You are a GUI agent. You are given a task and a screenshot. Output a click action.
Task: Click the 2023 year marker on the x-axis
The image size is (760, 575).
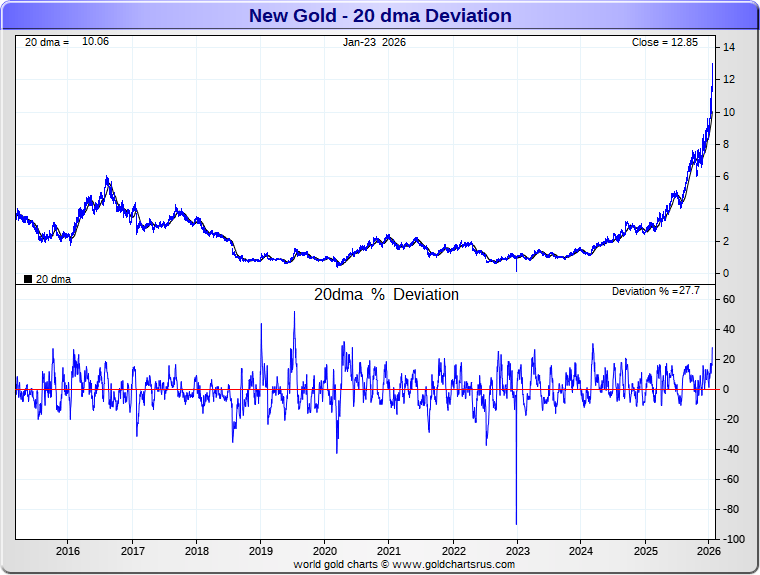pos(517,551)
